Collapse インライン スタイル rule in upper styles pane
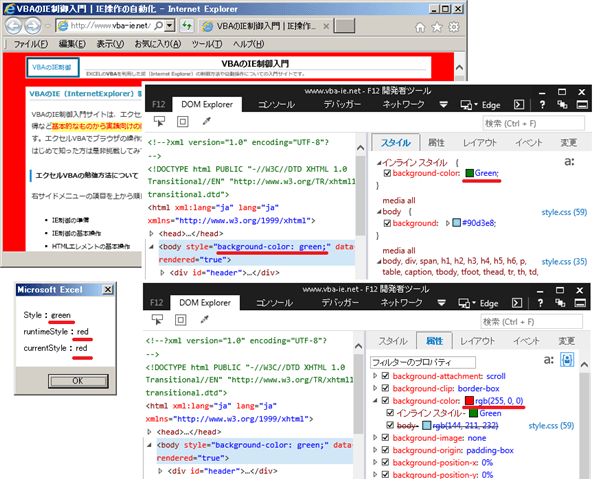The width and height of the screenshot is (600, 479). tap(379, 163)
